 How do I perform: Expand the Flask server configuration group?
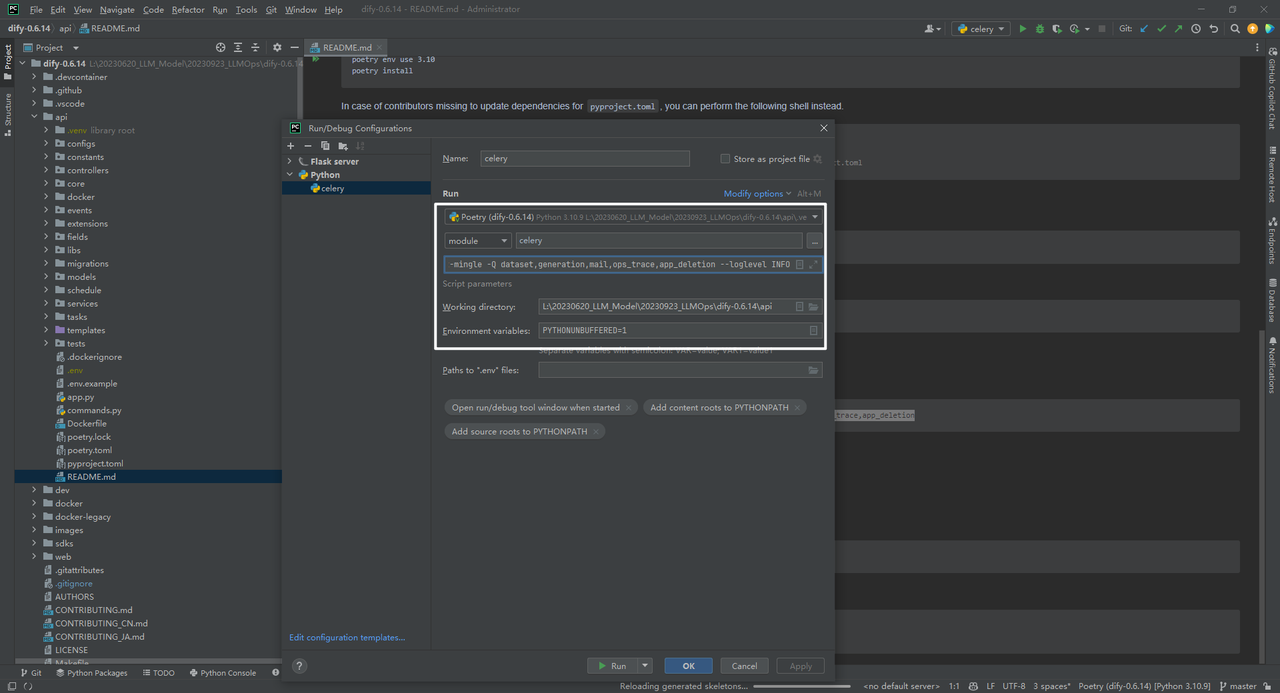point(289,161)
